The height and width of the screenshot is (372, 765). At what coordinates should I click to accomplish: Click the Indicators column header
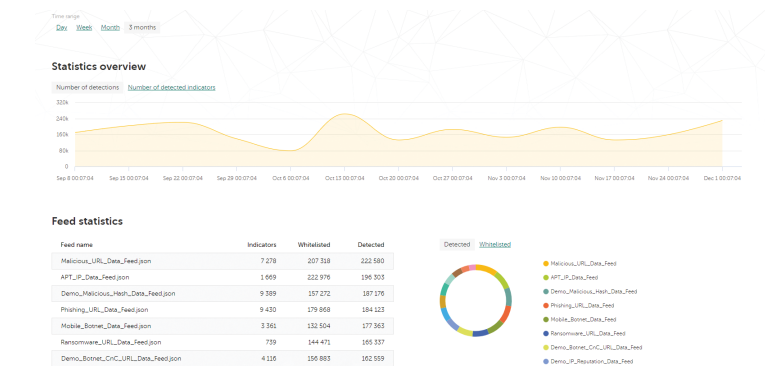click(x=262, y=245)
